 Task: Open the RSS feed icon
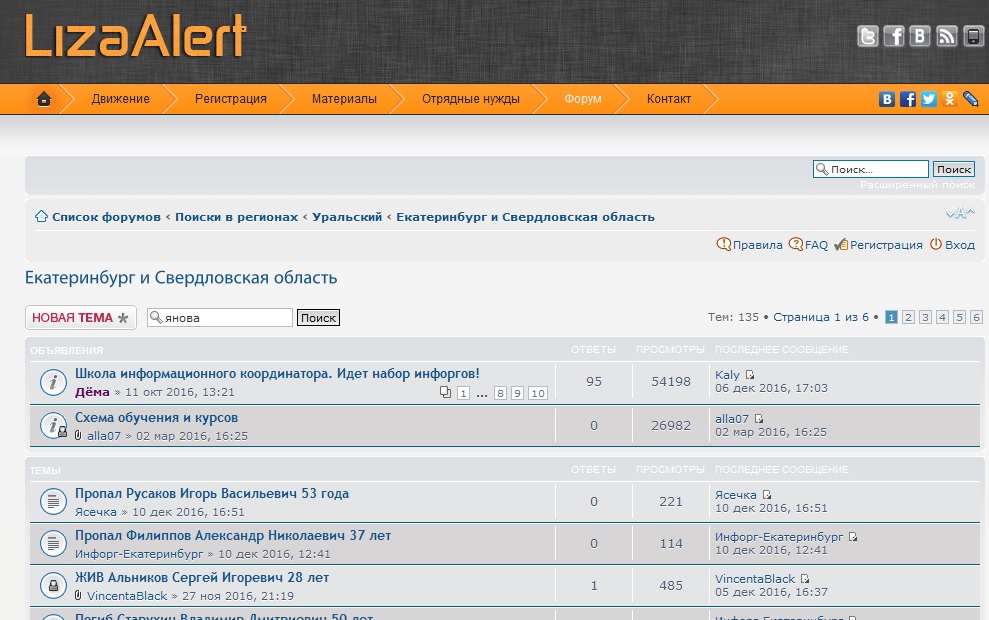pyautogui.click(x=947, y=36)
